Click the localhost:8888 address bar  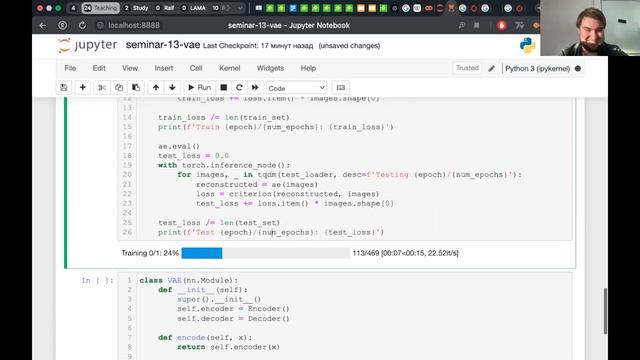click(134, 25)
